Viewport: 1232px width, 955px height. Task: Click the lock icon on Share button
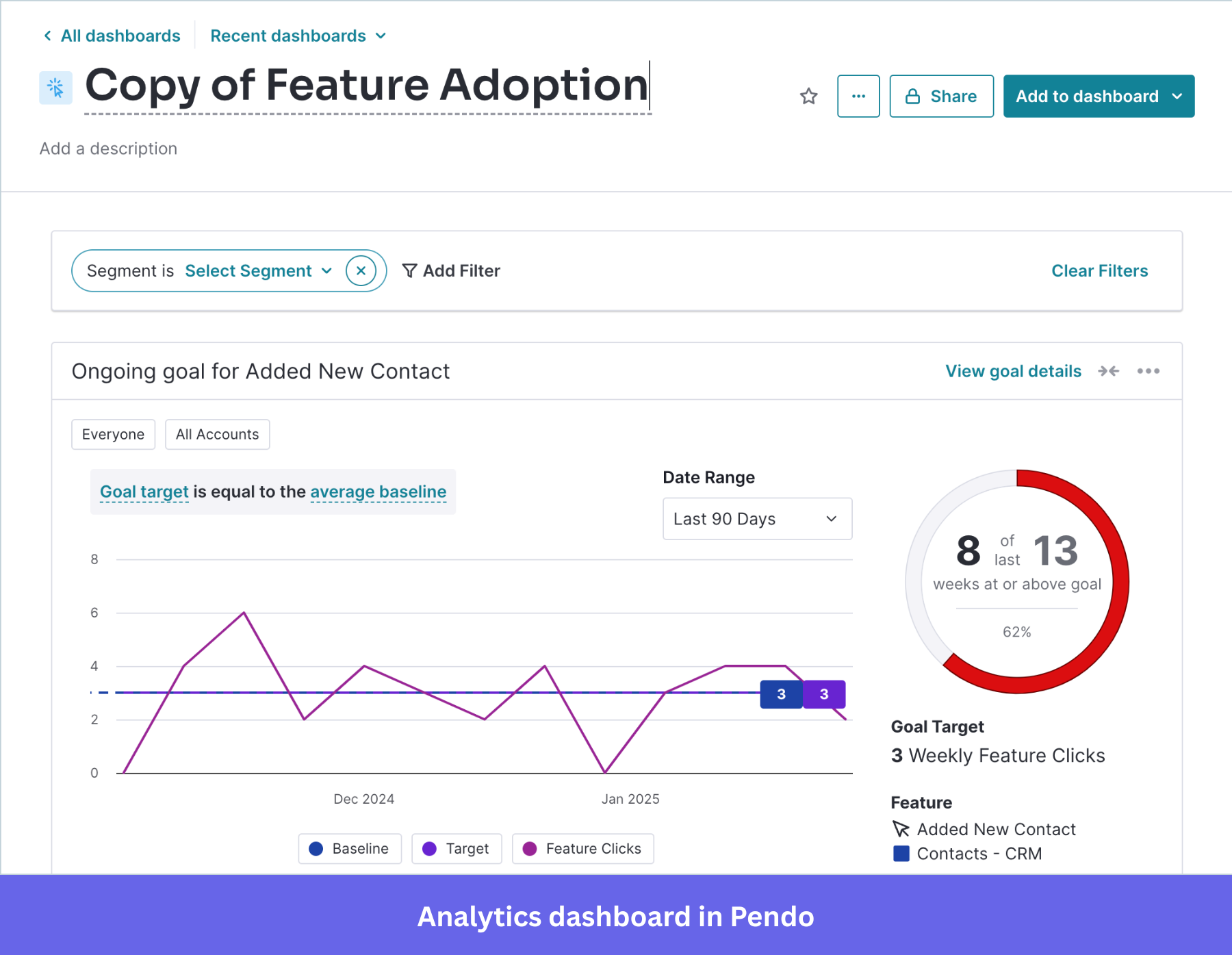point(912,97)
